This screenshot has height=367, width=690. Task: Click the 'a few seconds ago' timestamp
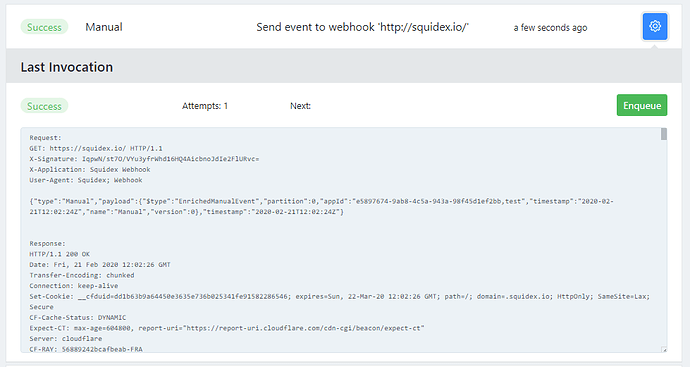click(550, 28)
